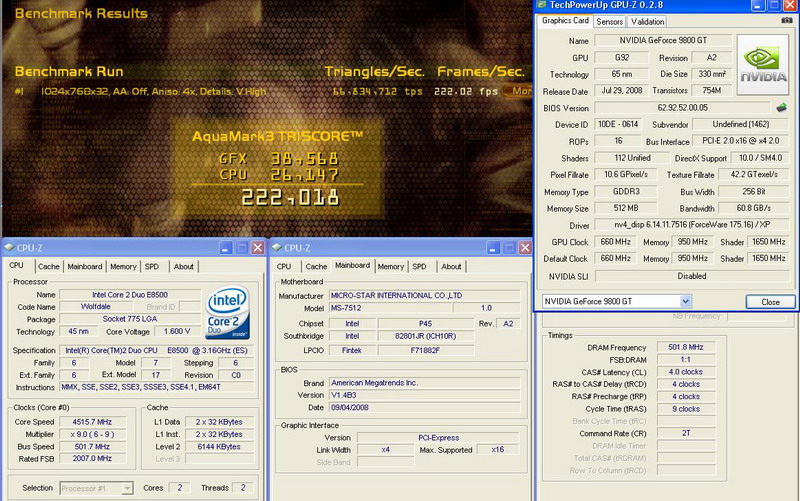Open SPD tab in left CPU-Z window
This screenshot has width=800, height=501.
[x=152, y=266]
